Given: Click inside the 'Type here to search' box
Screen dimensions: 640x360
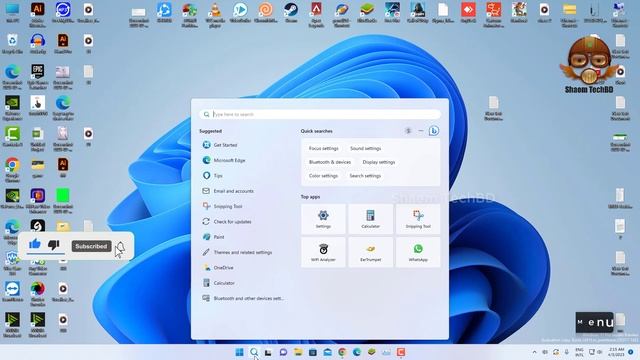Looking at the screenshot, I should coord(320,114).
